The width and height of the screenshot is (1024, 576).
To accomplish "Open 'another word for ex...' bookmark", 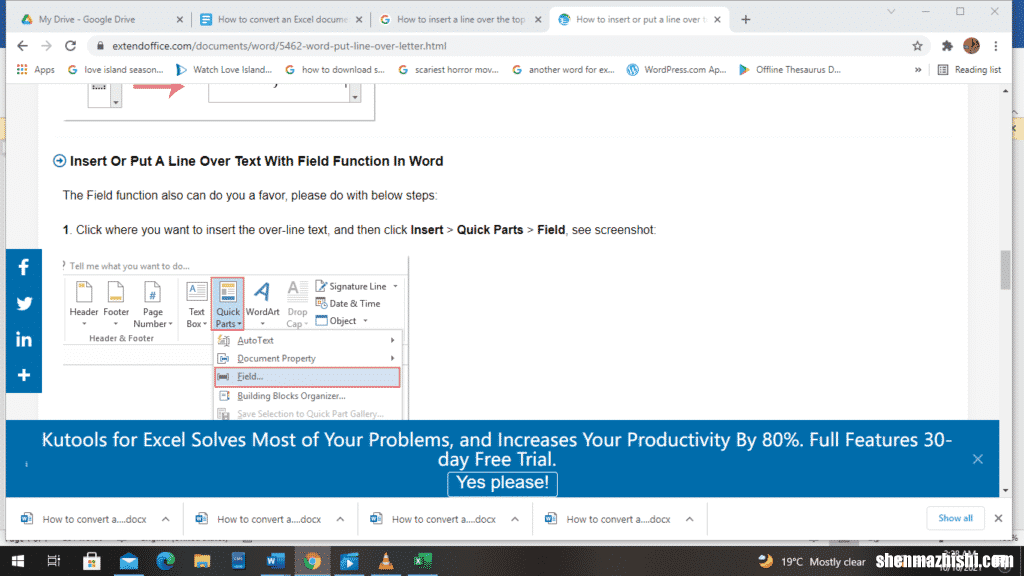I will (x=563, y=69).
